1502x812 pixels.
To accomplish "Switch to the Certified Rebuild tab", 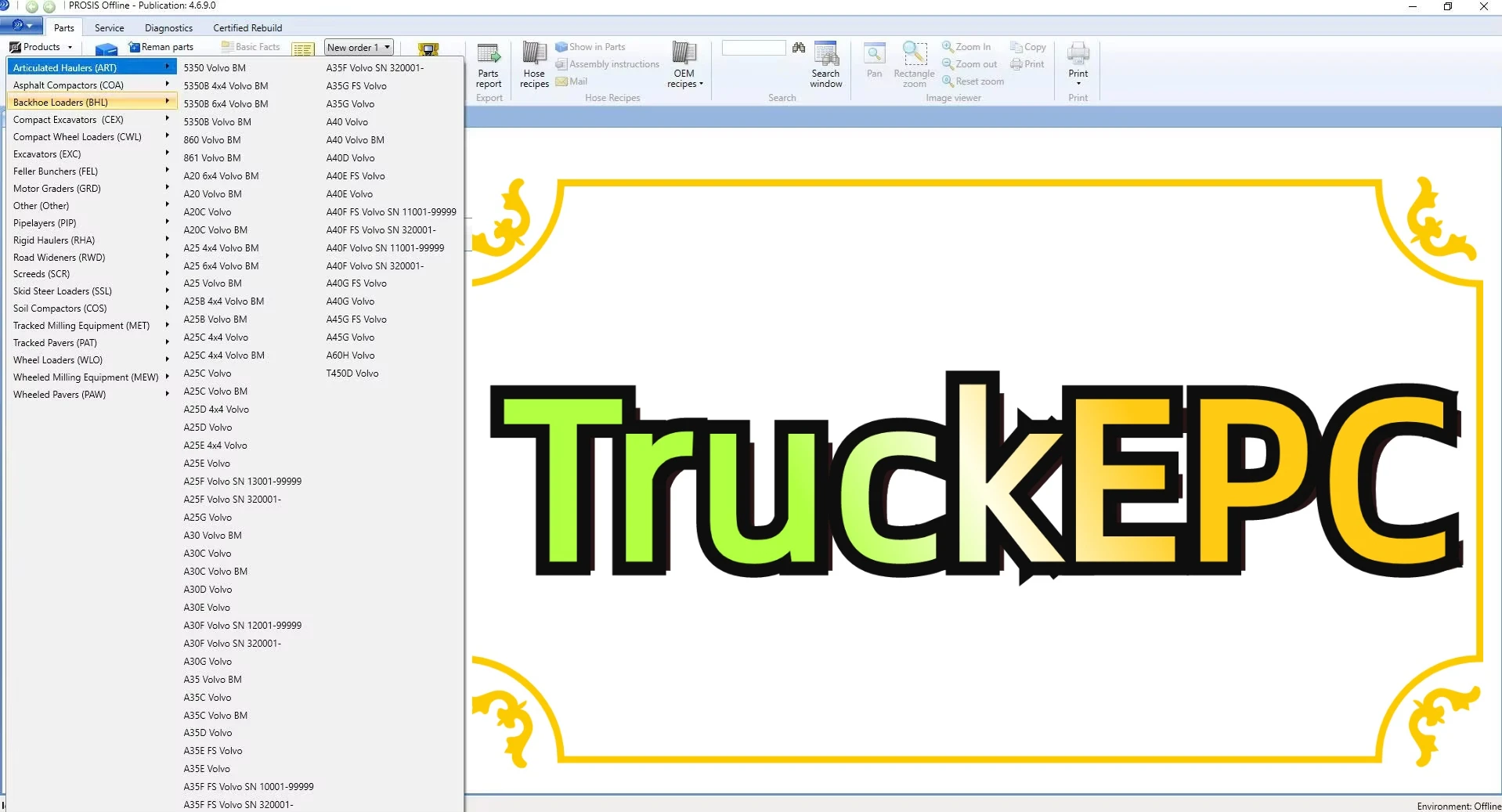I will [247, 27].
